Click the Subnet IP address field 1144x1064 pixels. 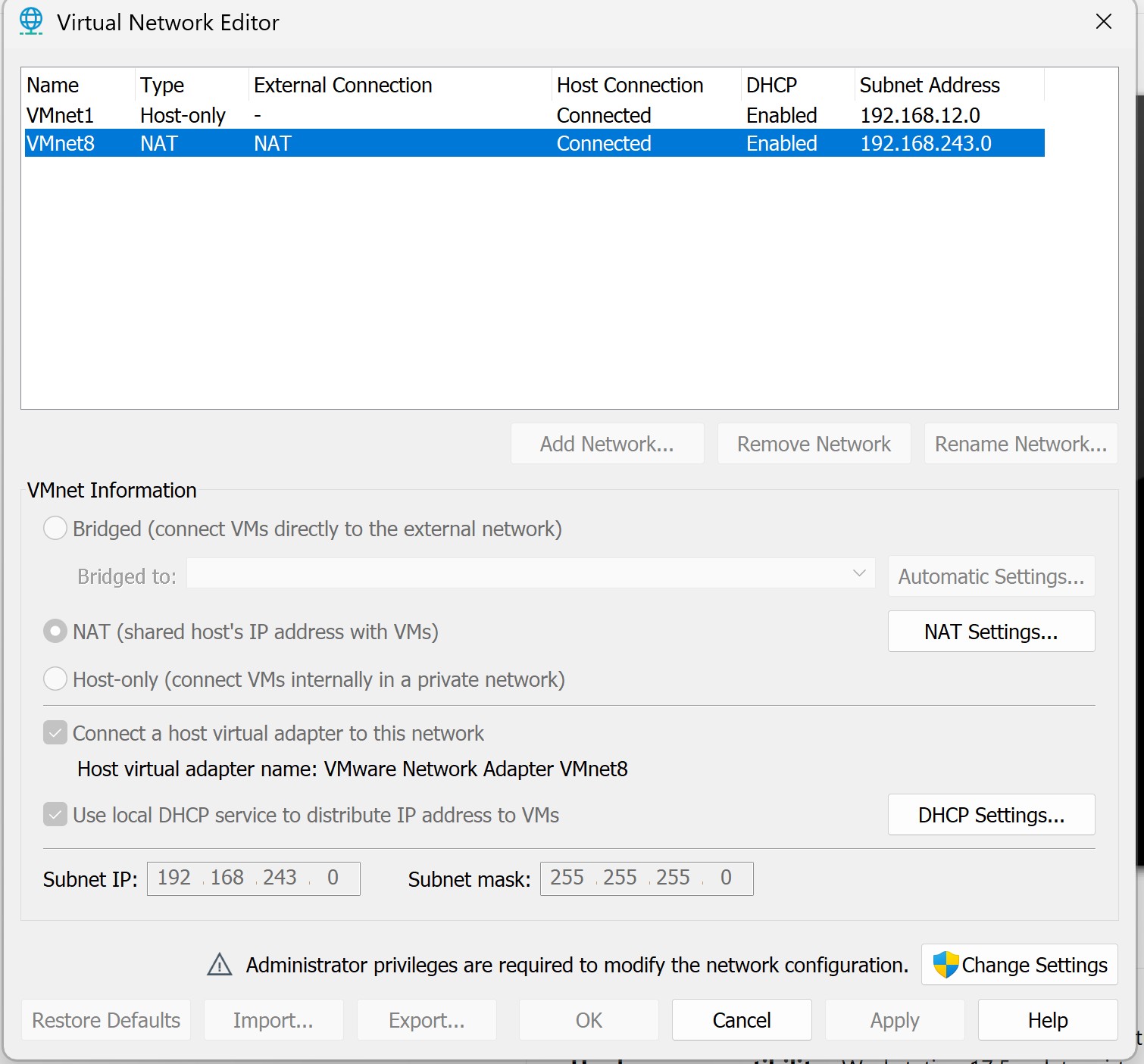253,878
